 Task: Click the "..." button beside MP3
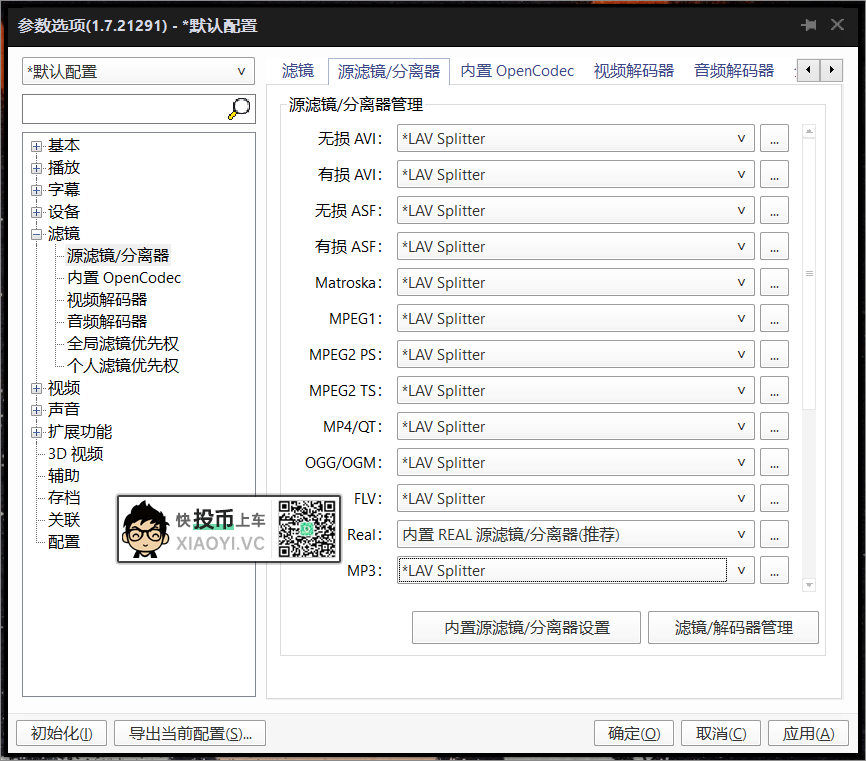[x=774, y=570]
